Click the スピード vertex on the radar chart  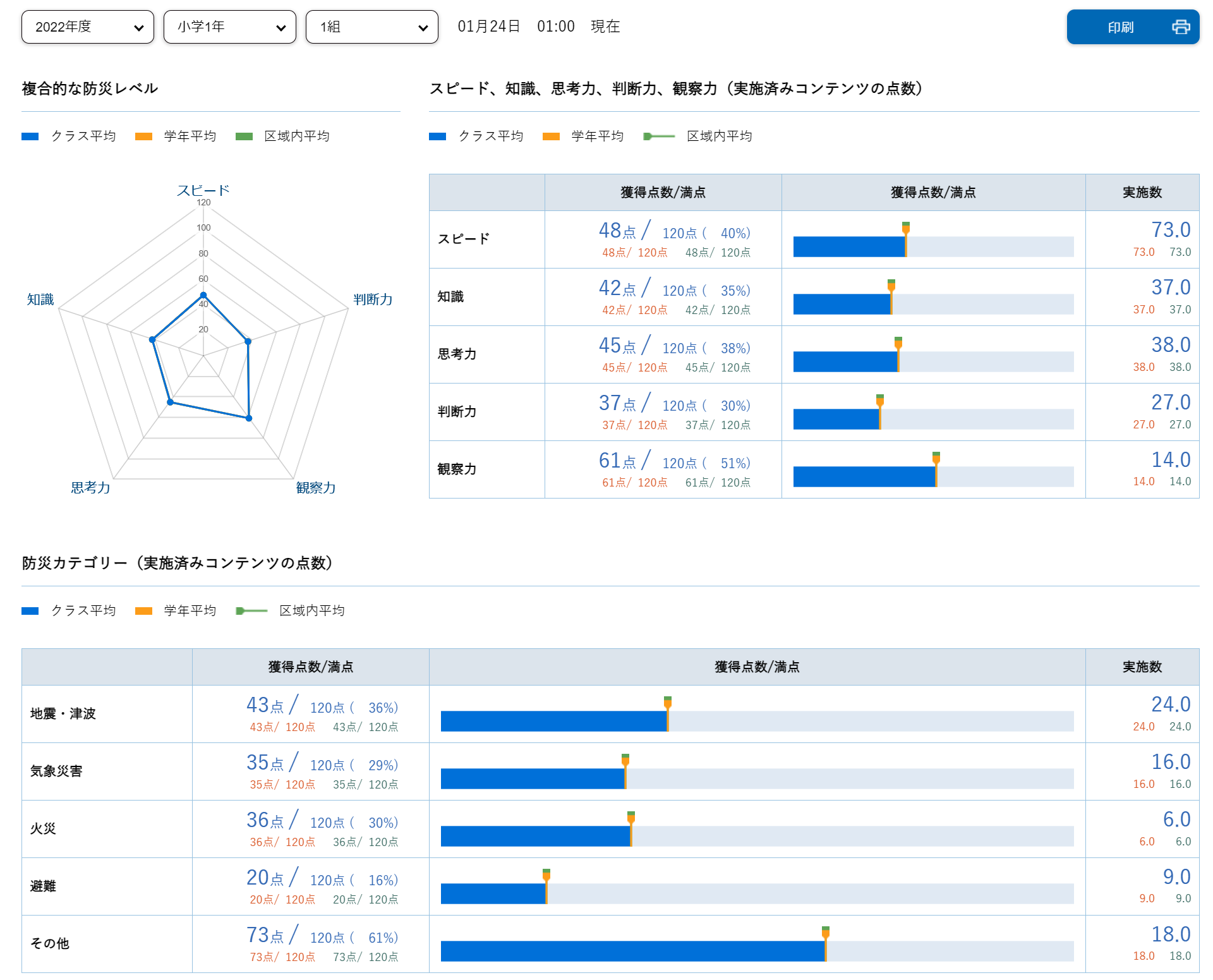203,294
